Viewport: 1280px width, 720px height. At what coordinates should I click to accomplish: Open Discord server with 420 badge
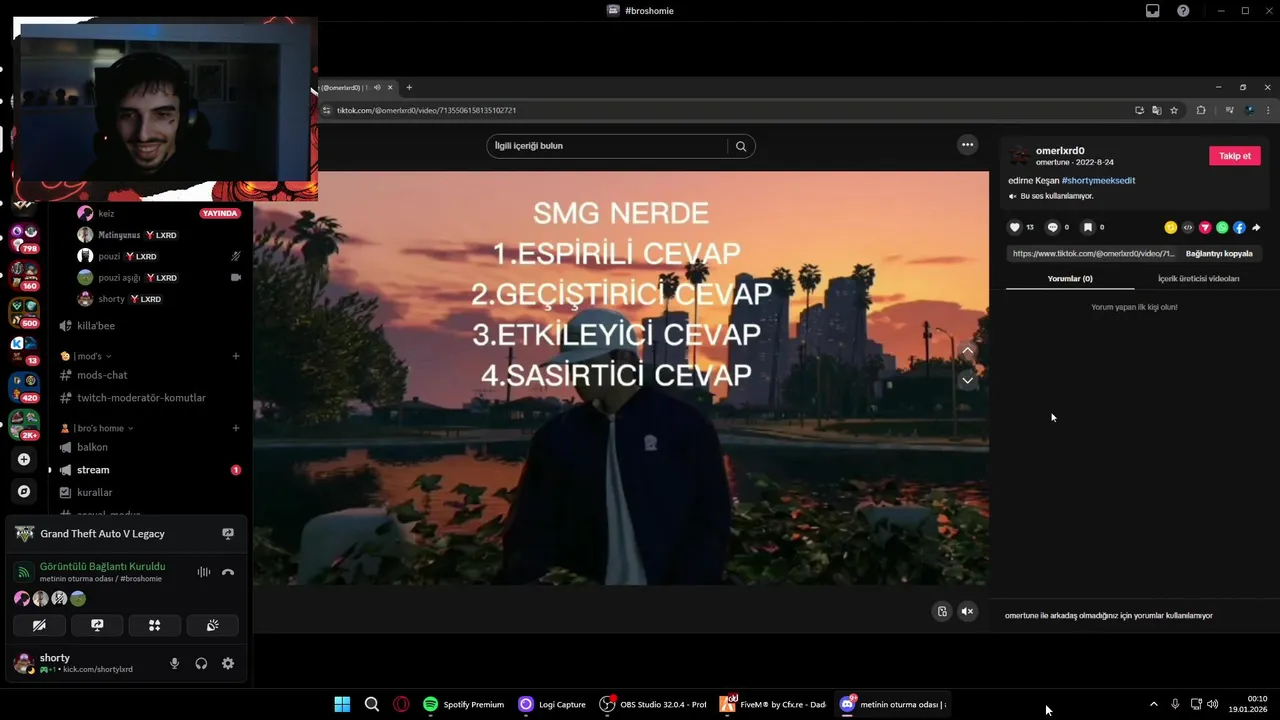(x=24, y=386)
